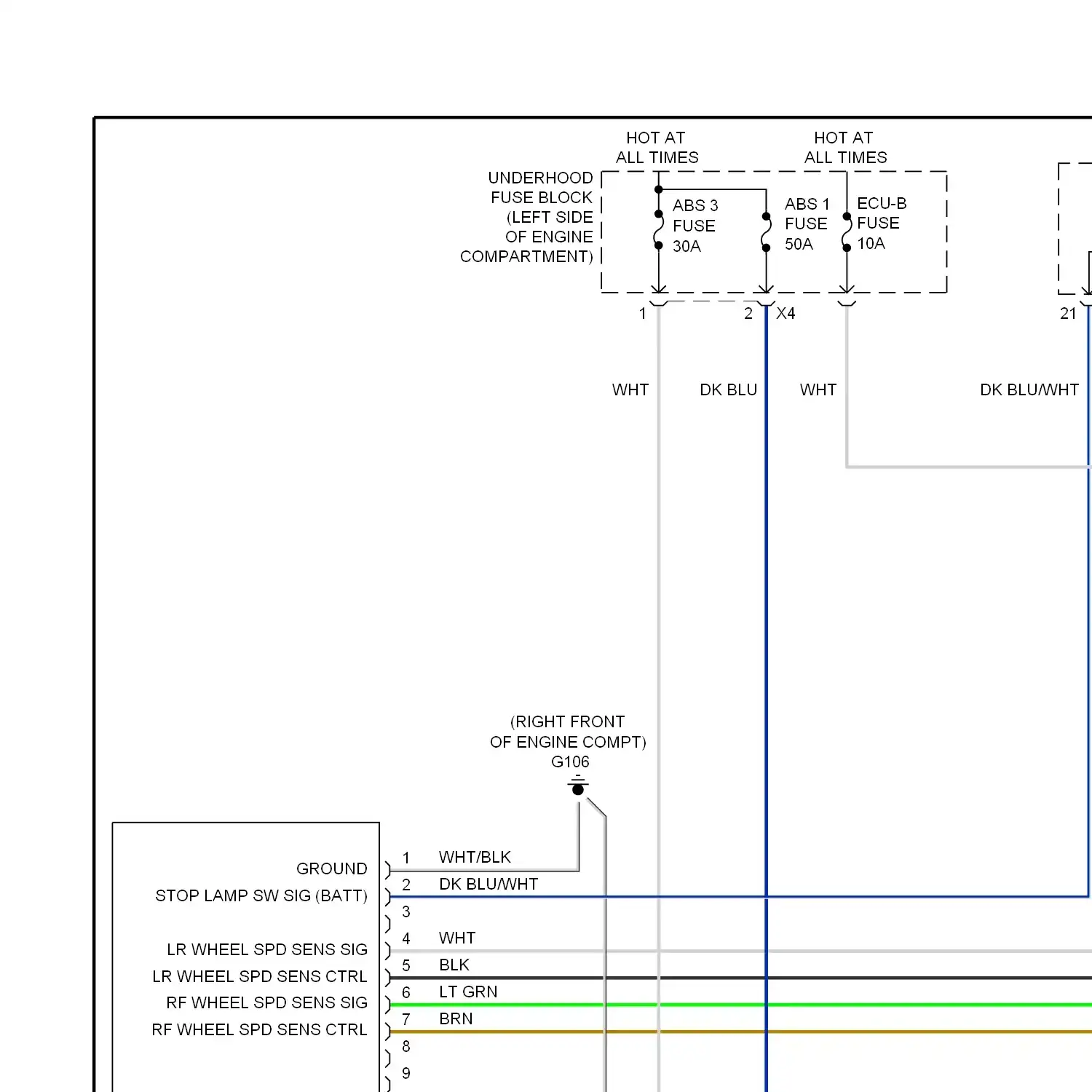Click HOT AT ALL TIMES above ABS 3
Screen dimensions: 1092x1092
(657, 148)
